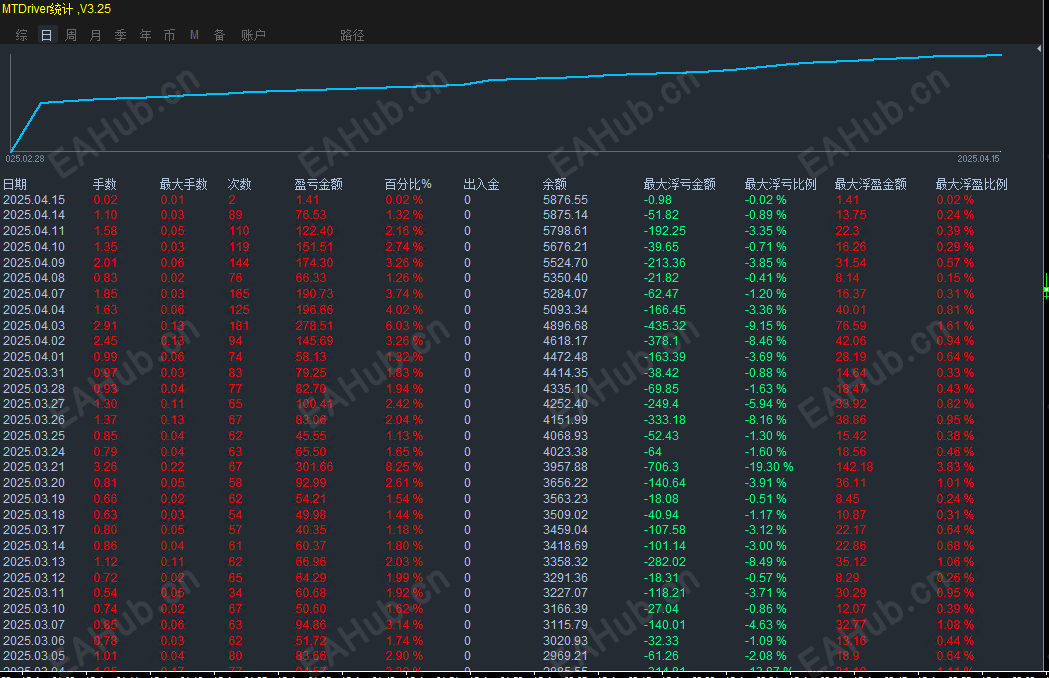Image resolution: width=1049 pixels, height=678 pixels.
Task: Click balance value 5876.55
Action: click(565, 200)
